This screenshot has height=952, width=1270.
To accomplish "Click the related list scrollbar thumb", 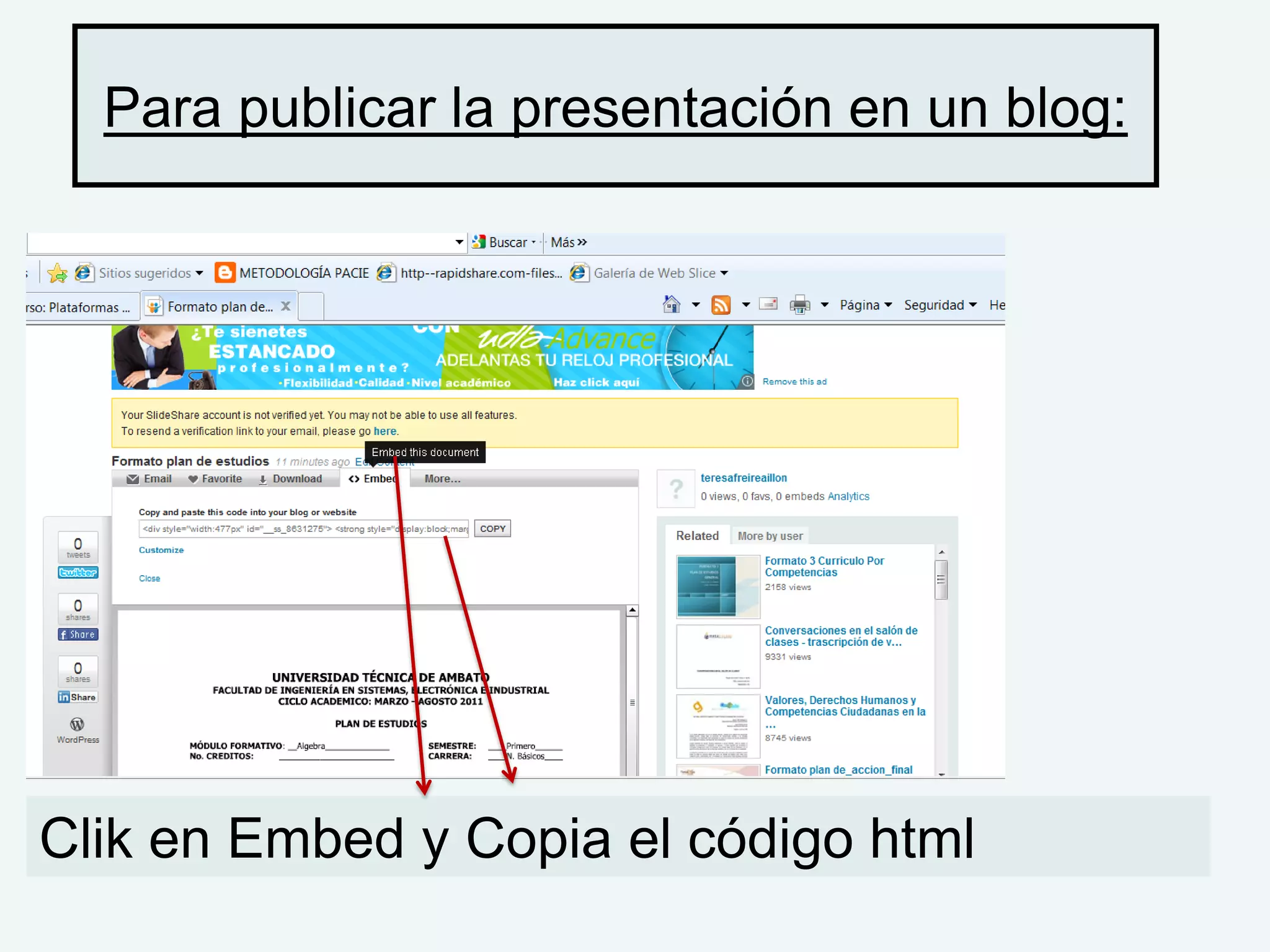I will (x=941, y=579).
